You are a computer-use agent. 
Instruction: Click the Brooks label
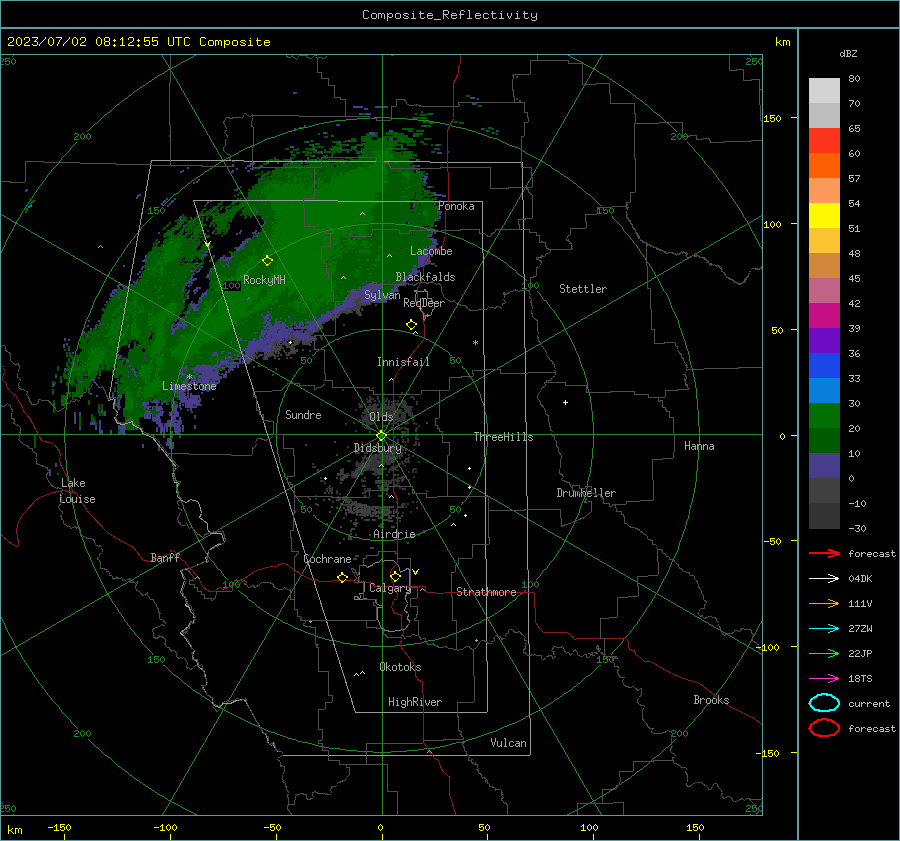click(x=711, y=700)
